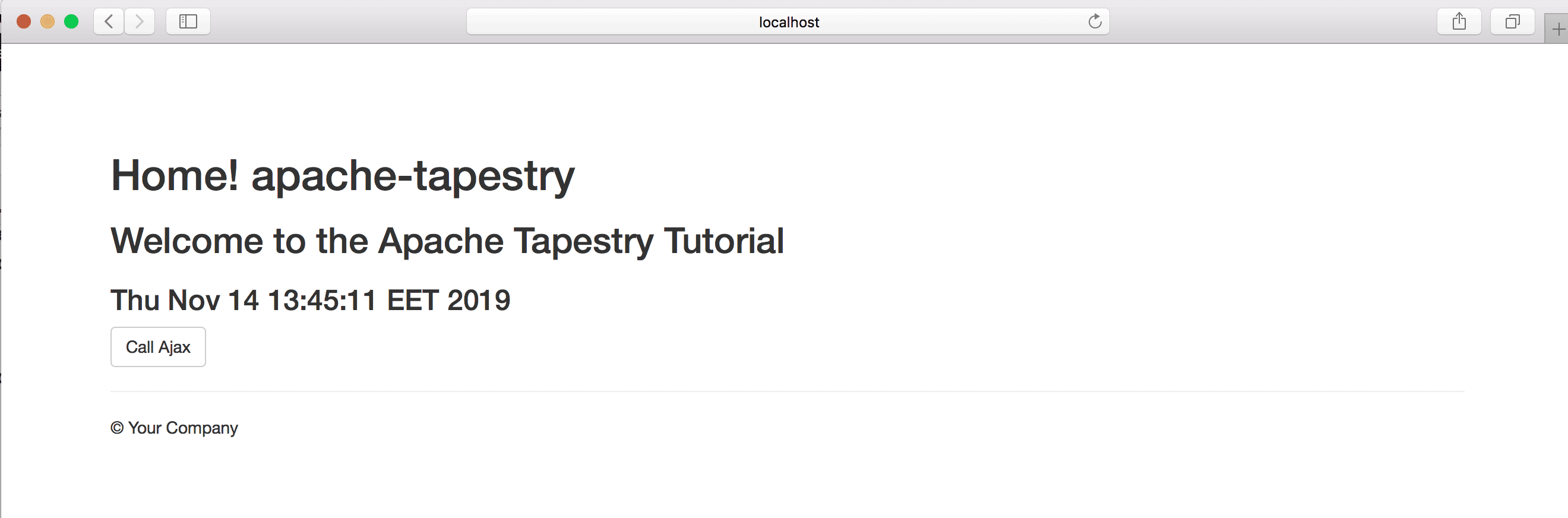The width and height of the screenshot is (1568, 518).
Task: Click the word Tutorial in the subheading
Action: [724, 241]
